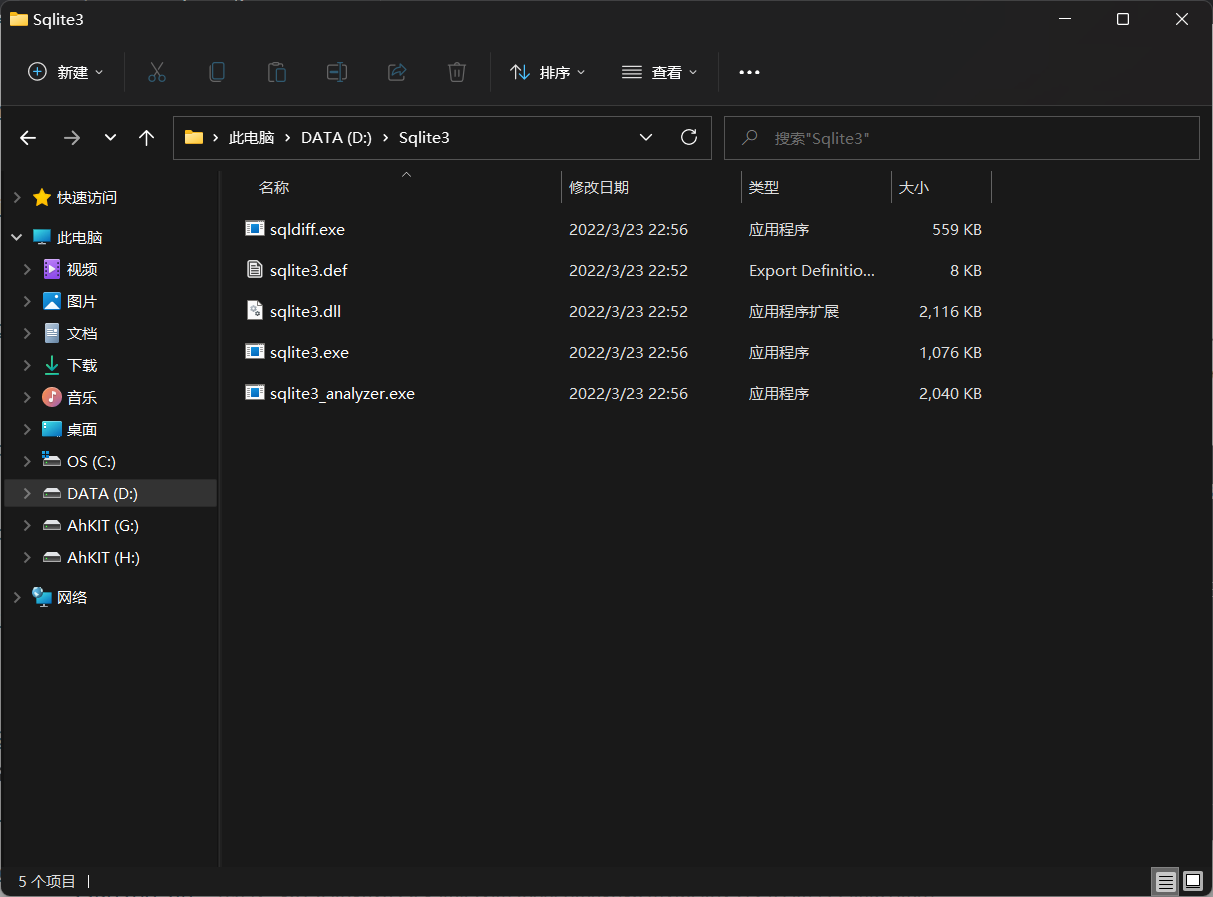Click the Share icon in toolbar
This screenshot has width=1213, height=897.
pos(397,72)
